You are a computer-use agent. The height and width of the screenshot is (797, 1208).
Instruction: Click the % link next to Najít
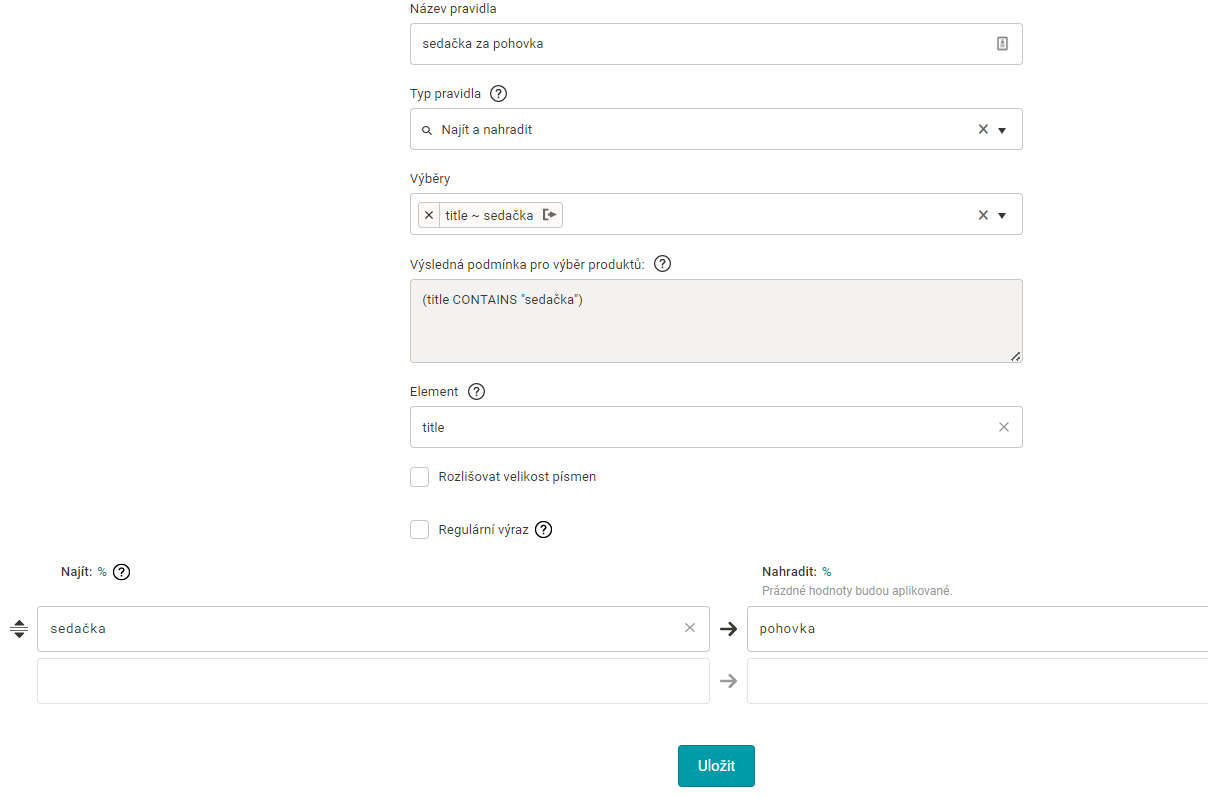[102, 572]
